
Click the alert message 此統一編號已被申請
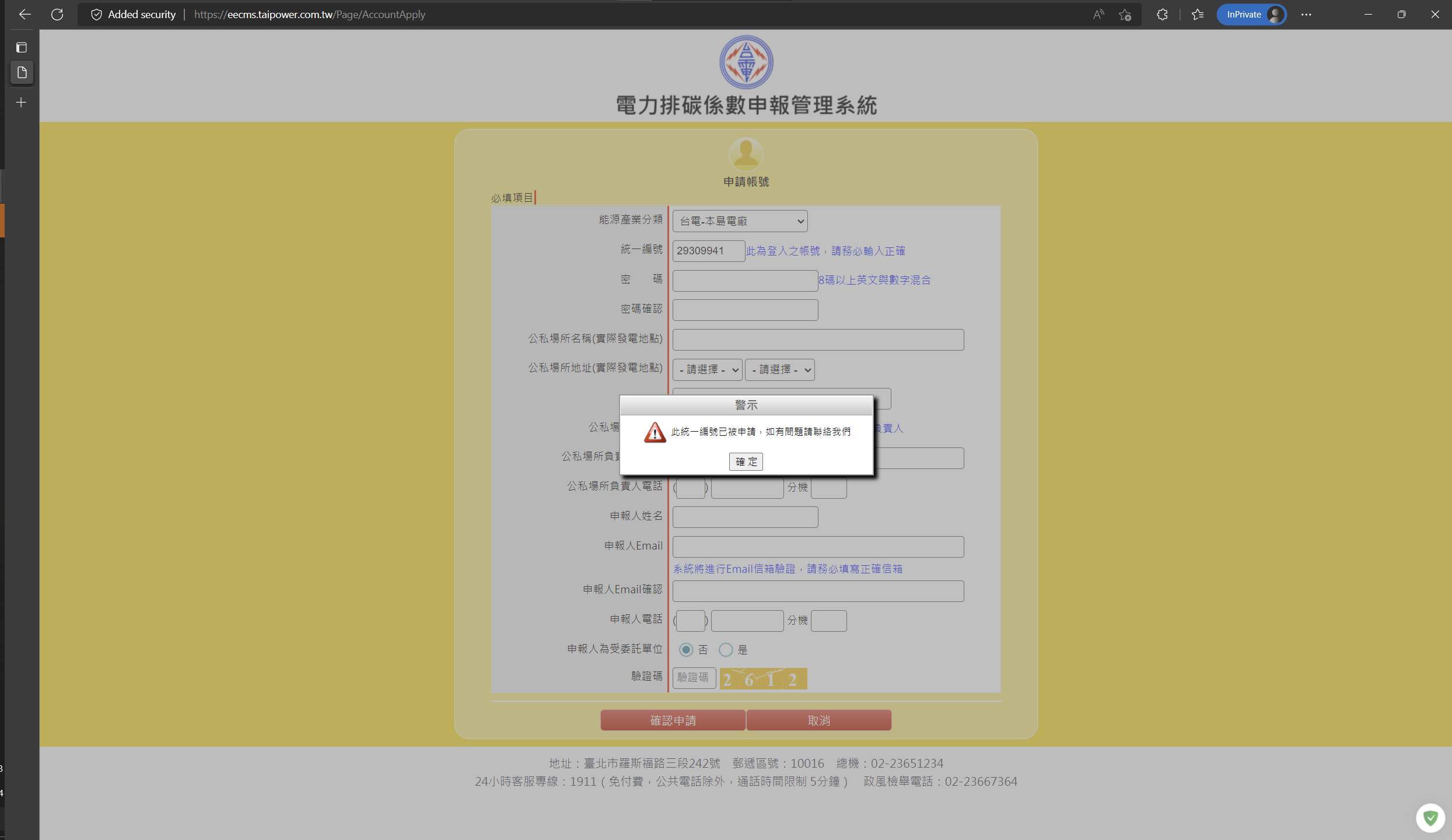(713, 432)
